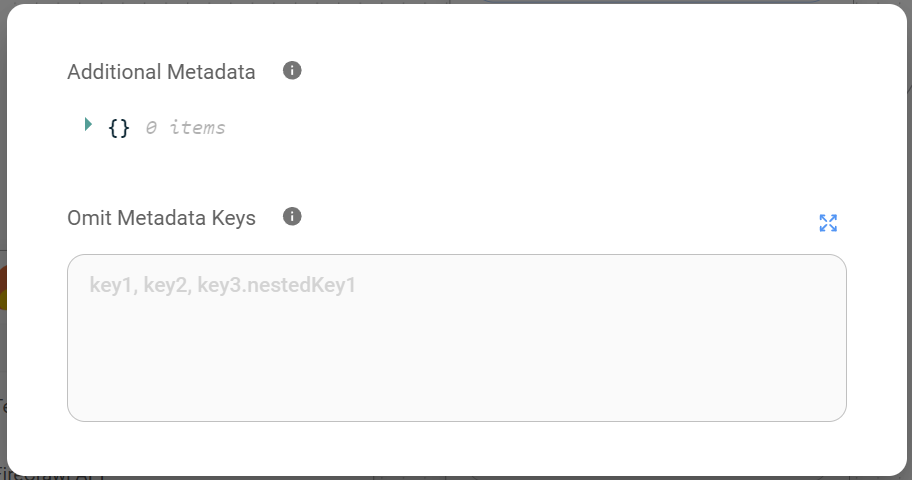Show the tooltip for Omit Metadata Keys
912x480 pixels.
[292, 217]
